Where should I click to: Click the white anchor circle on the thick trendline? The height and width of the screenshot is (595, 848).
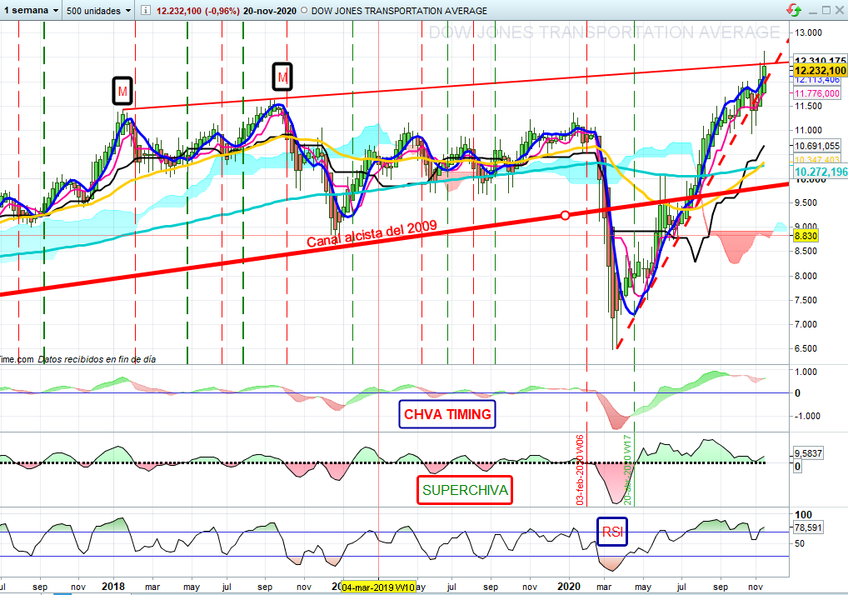tap(565, 215)
